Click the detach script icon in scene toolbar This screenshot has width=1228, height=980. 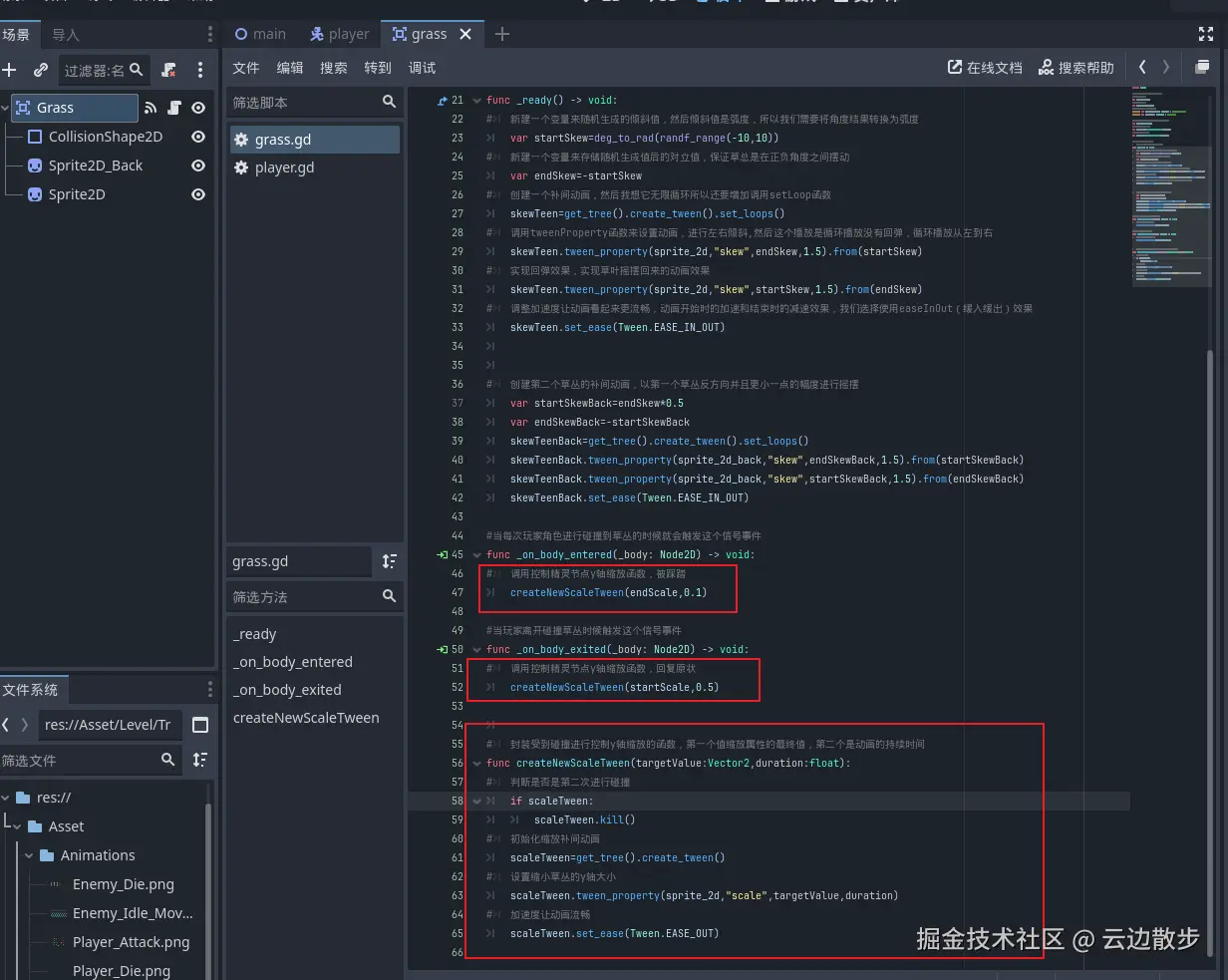[168, 70]
